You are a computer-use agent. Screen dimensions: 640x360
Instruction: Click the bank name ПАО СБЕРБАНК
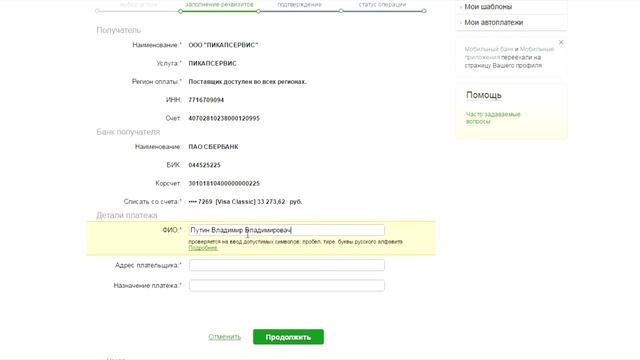(213, 147)
